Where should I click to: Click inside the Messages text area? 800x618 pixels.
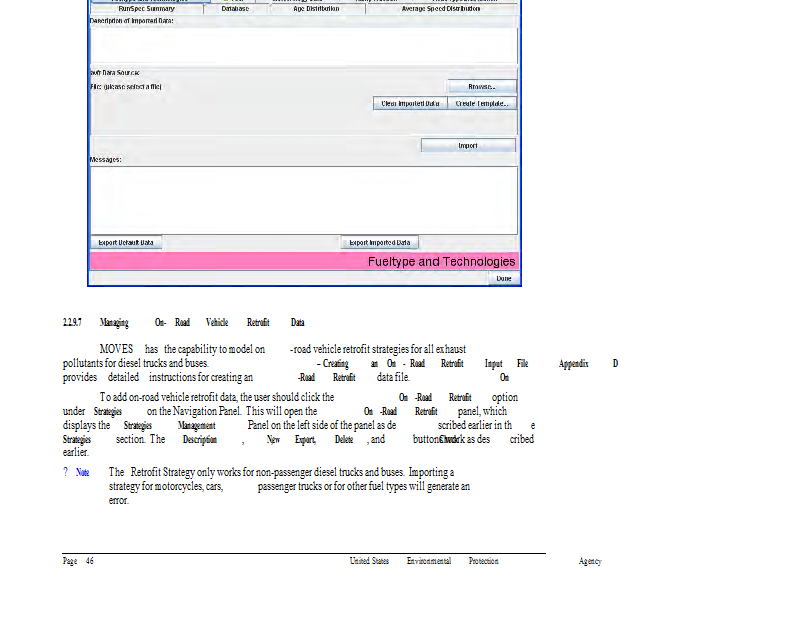303,198
